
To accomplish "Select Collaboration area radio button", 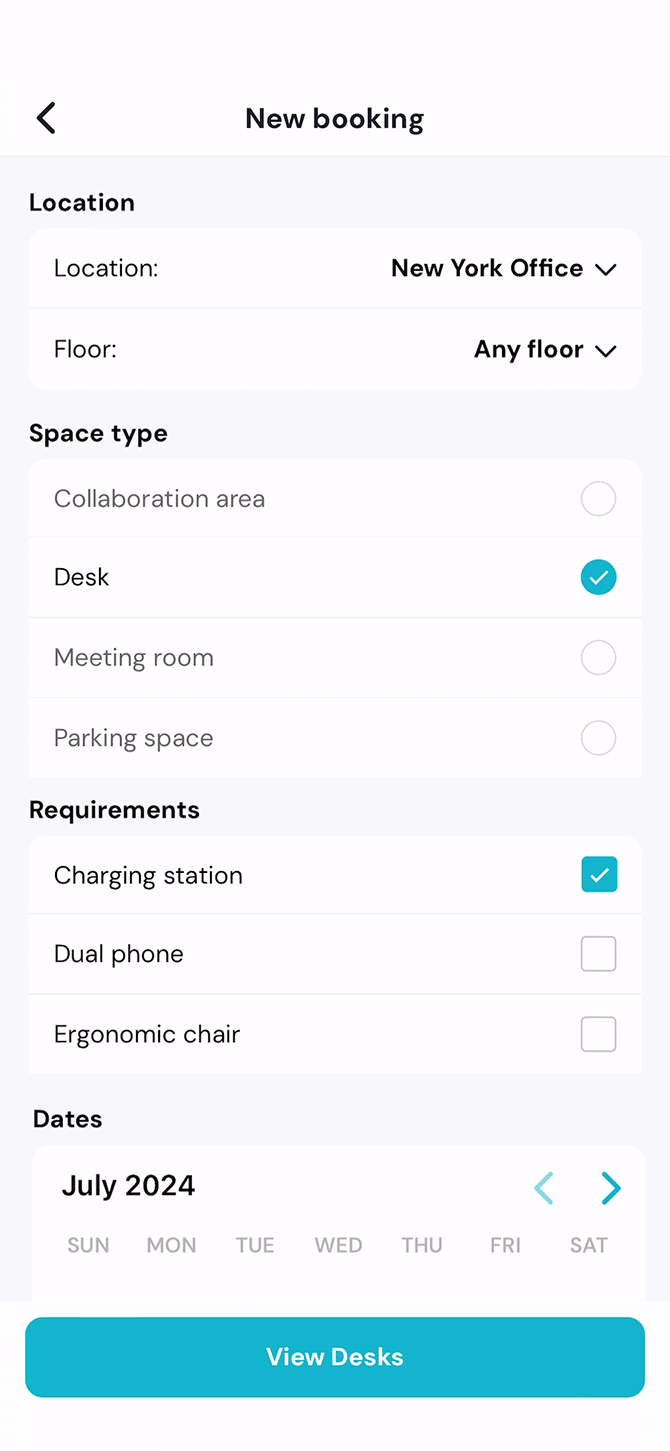I will [598, 498].
